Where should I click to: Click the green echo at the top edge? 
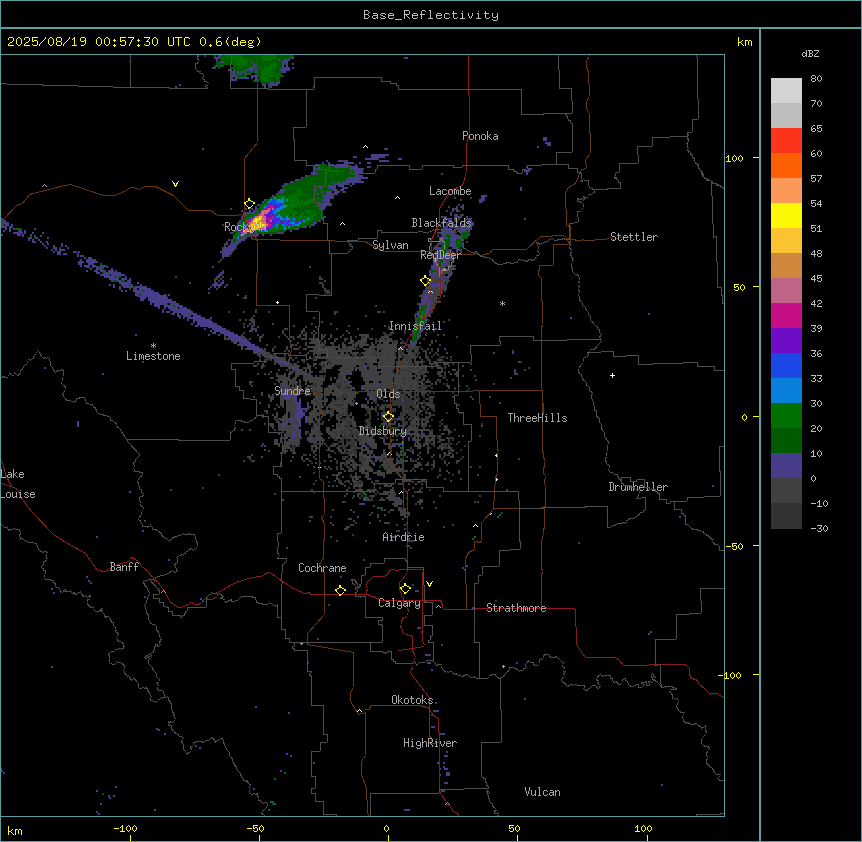coord(258,69)
